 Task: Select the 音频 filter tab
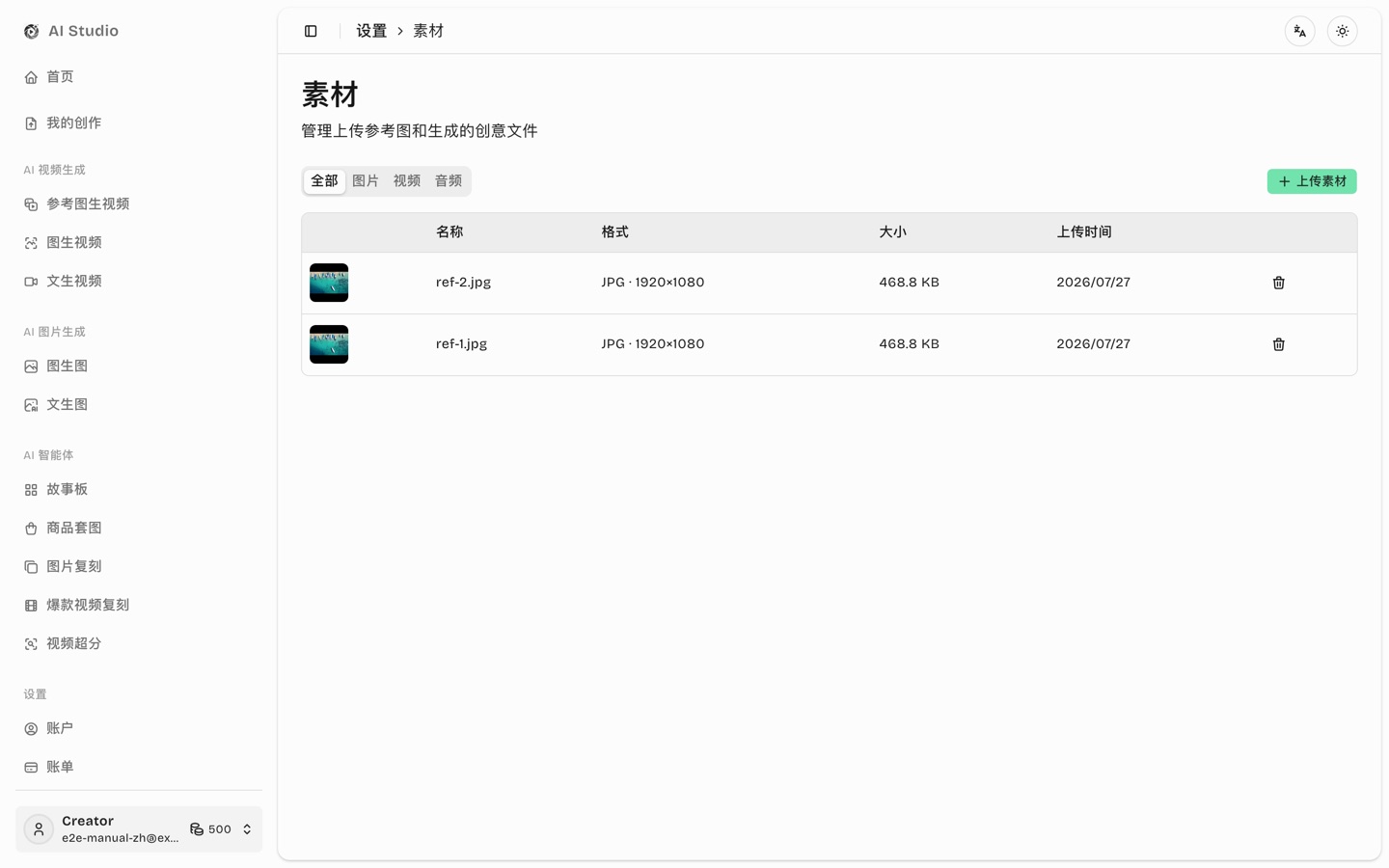(x=449, y=181)
